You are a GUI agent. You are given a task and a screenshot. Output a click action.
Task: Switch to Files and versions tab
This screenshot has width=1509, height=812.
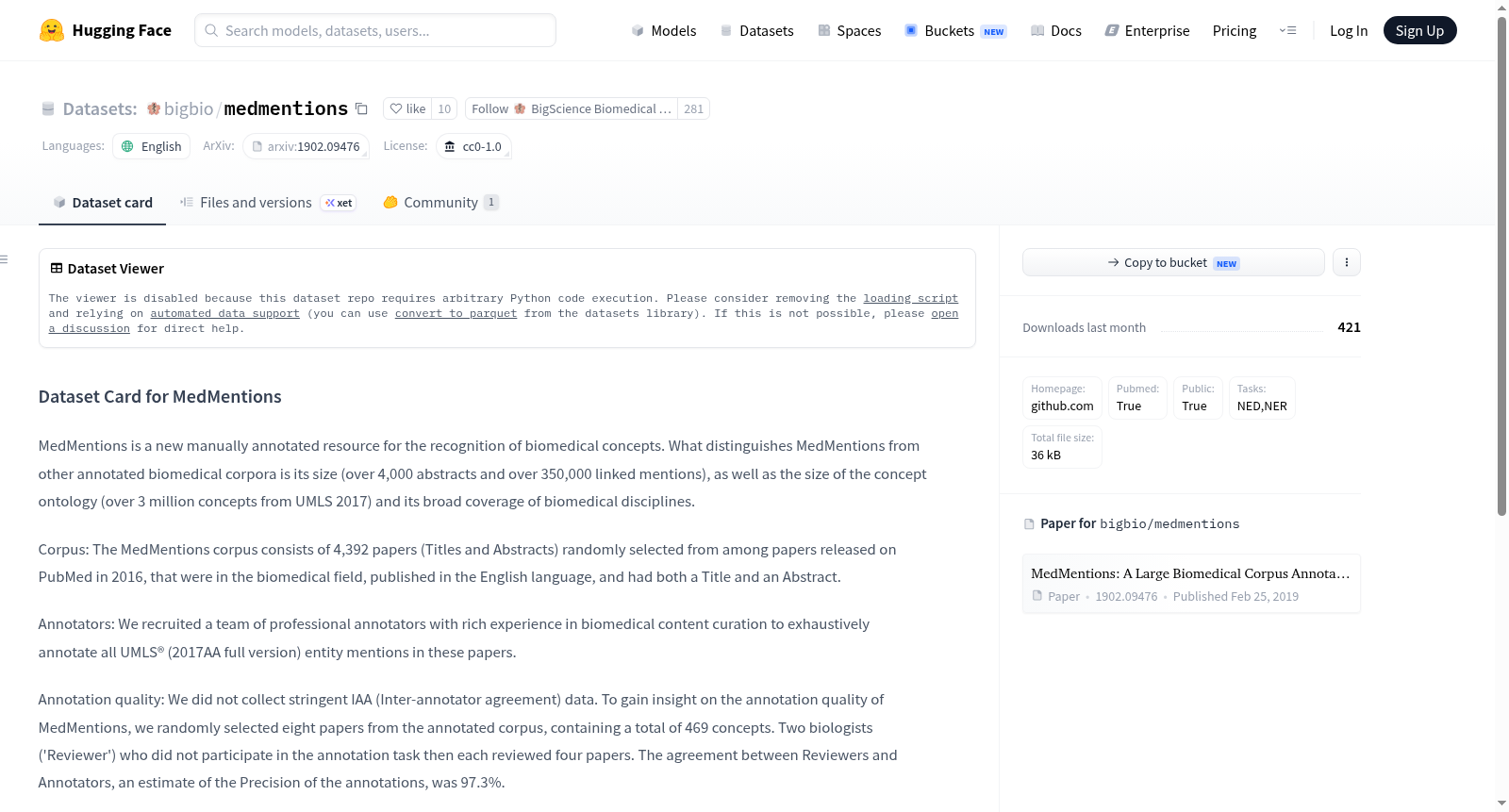click(x=268, y=202)
